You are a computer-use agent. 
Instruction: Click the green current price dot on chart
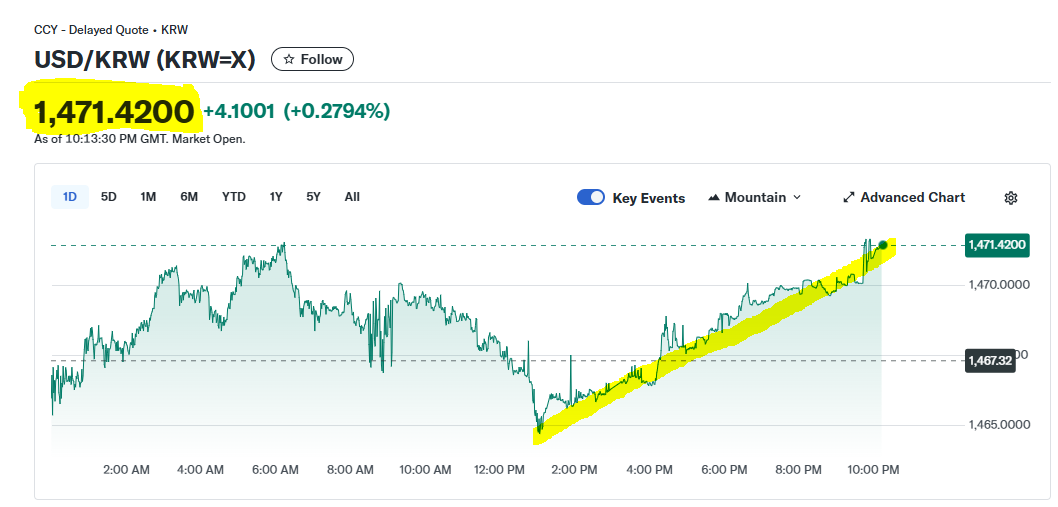pos(882,245)
